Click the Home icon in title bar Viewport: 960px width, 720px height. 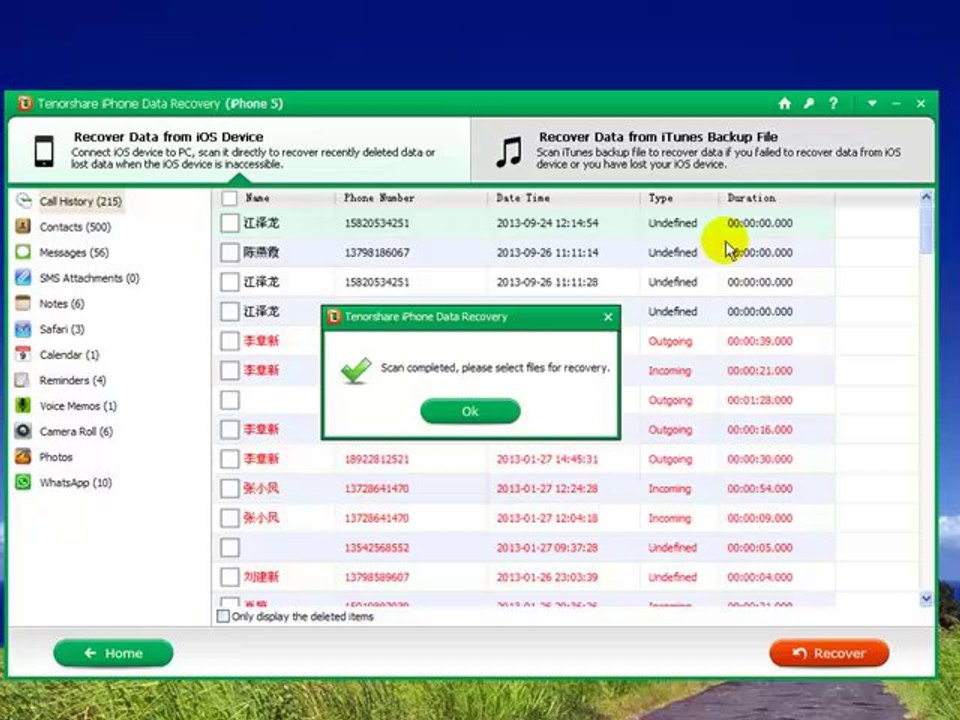tap(784, 103)
